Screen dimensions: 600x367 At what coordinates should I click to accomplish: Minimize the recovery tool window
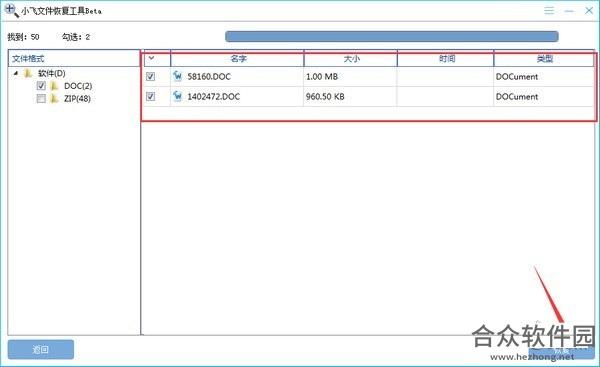tap(569, 11)
